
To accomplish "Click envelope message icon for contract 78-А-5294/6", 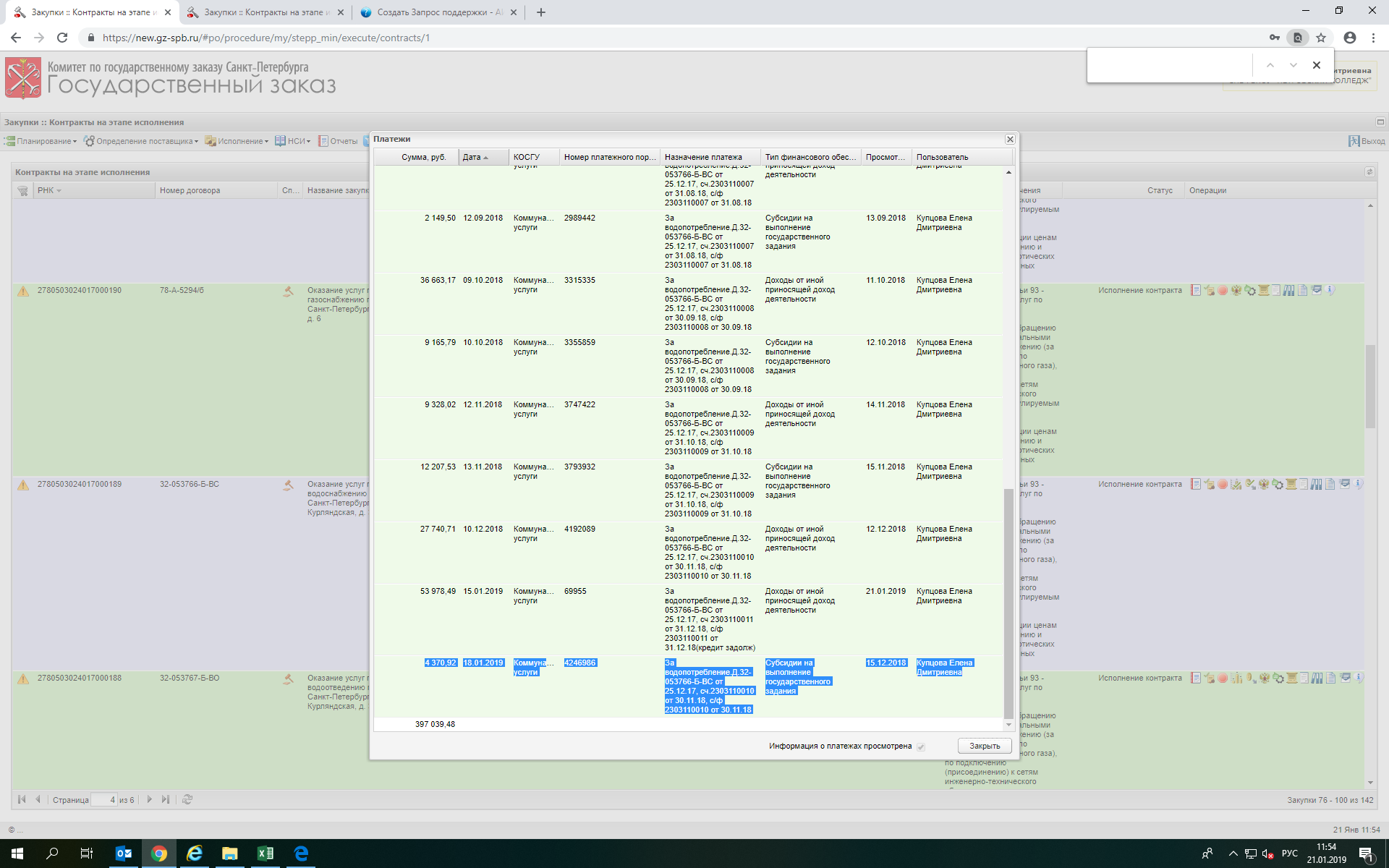I will tap(1316, 290).
